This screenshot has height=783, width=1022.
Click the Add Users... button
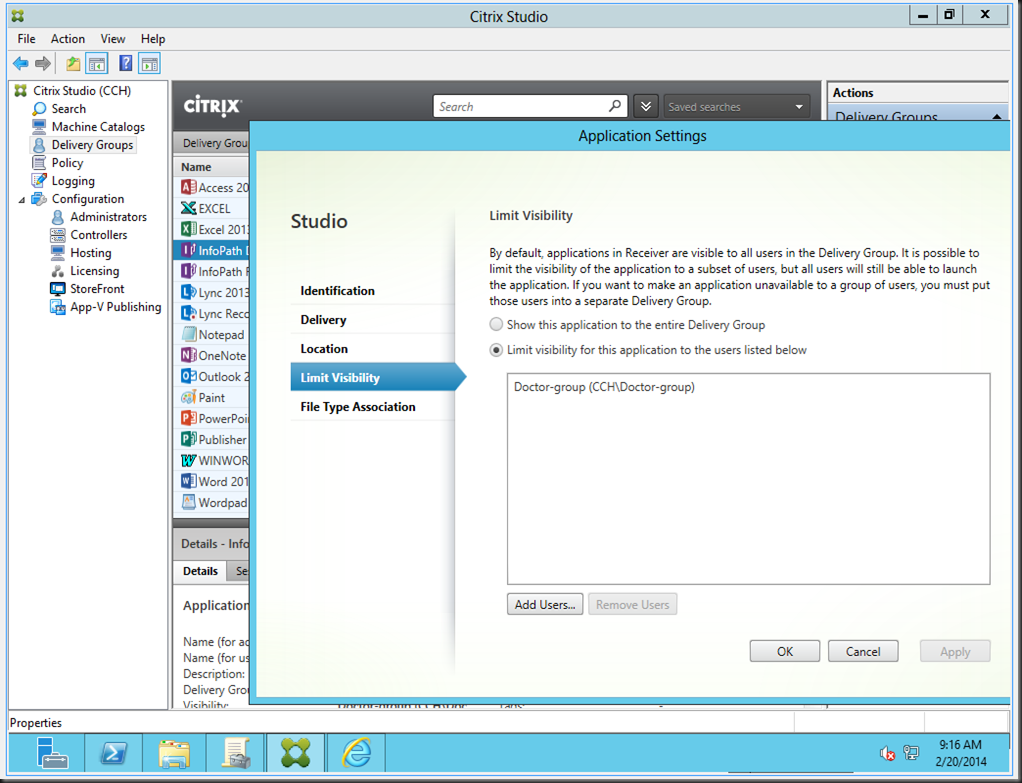pyautogui.click(x=545, y=604)
